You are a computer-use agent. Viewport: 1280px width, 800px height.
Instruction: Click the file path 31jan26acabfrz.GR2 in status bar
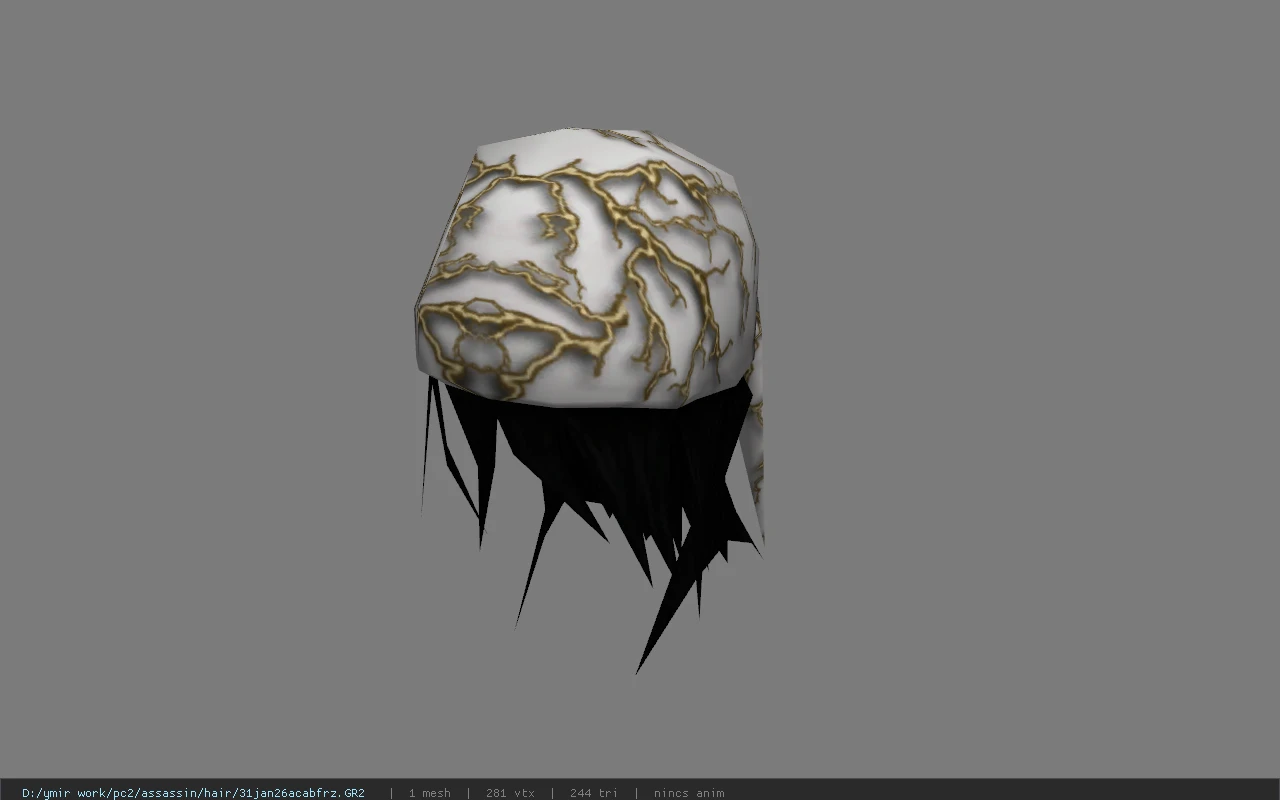[193, 793]
